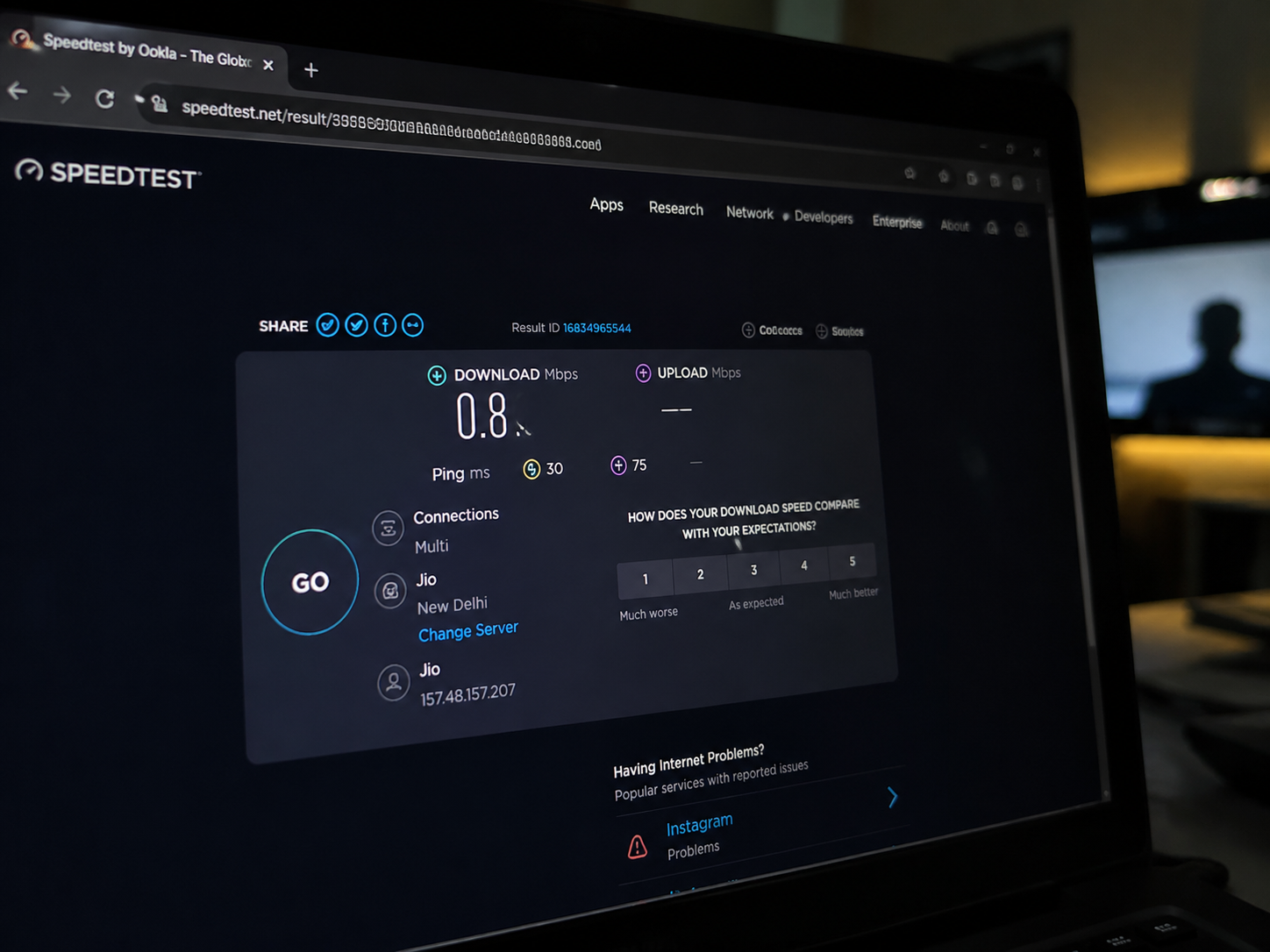Click the Connections icon
The width and height of the screenshot is (1270, 952).
tap(388, 529)
